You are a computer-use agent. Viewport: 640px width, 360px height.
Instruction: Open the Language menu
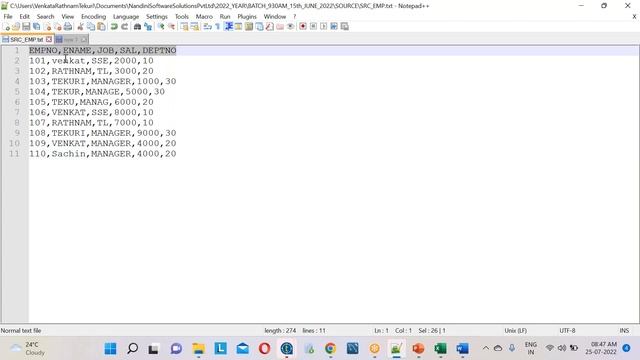pyautogui.click(x=126, y=16)
